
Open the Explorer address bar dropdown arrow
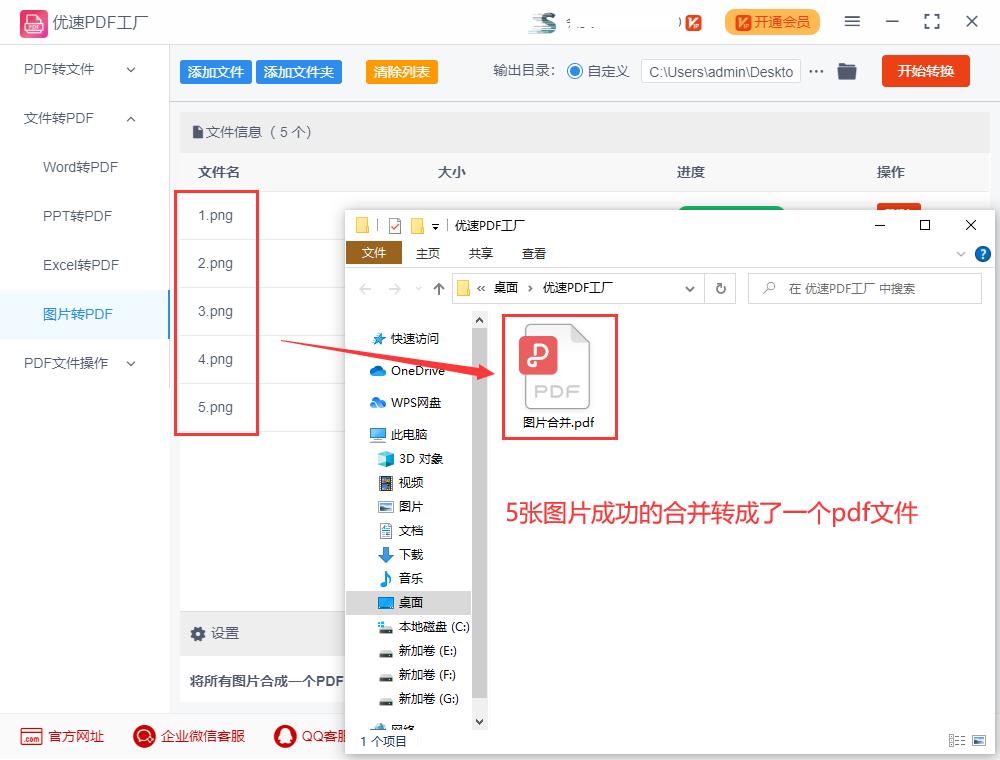click(689, 287)
